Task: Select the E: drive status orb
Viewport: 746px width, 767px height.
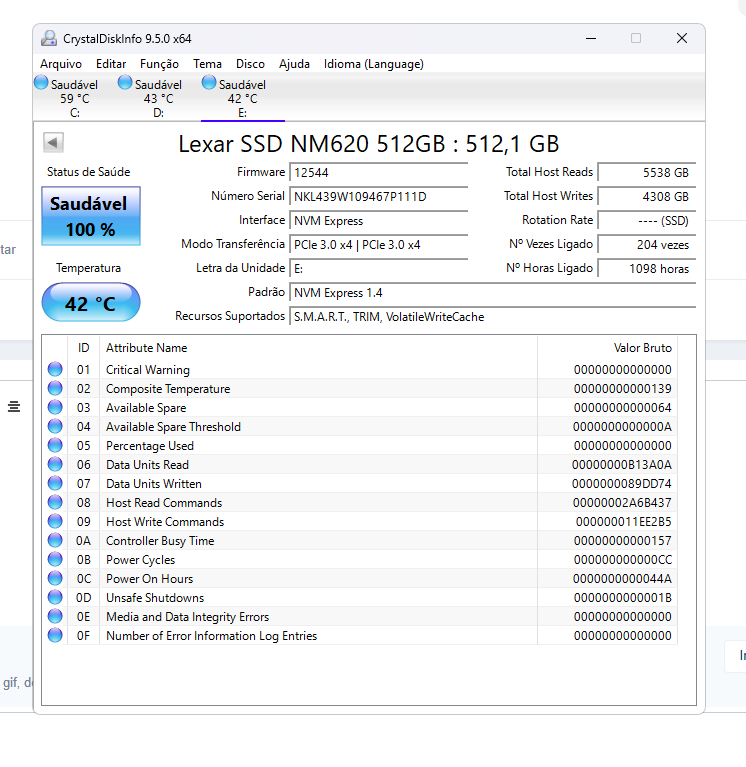Action: click(x=209, y=83)
